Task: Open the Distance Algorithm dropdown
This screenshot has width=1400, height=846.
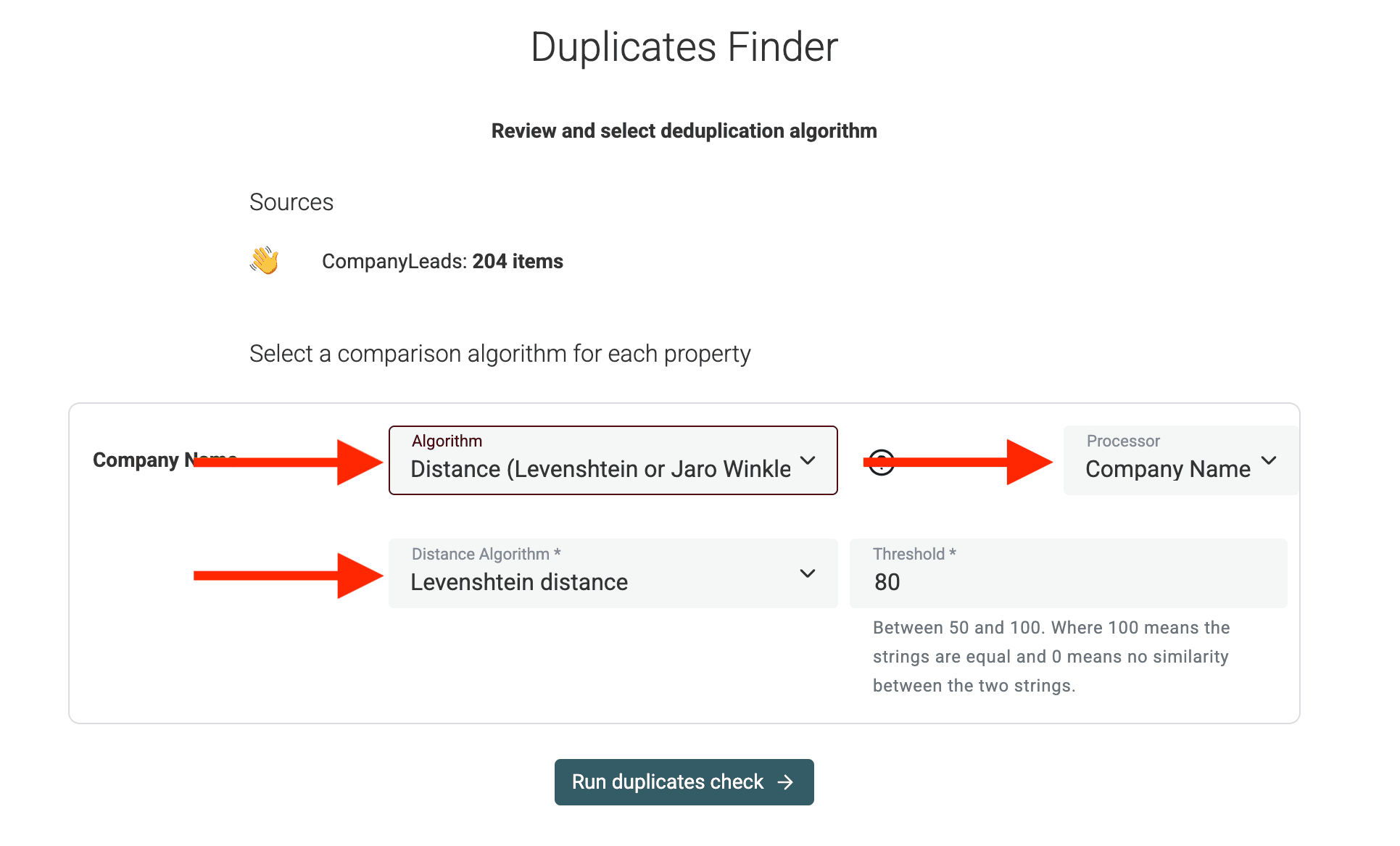Action: (613, 573)
